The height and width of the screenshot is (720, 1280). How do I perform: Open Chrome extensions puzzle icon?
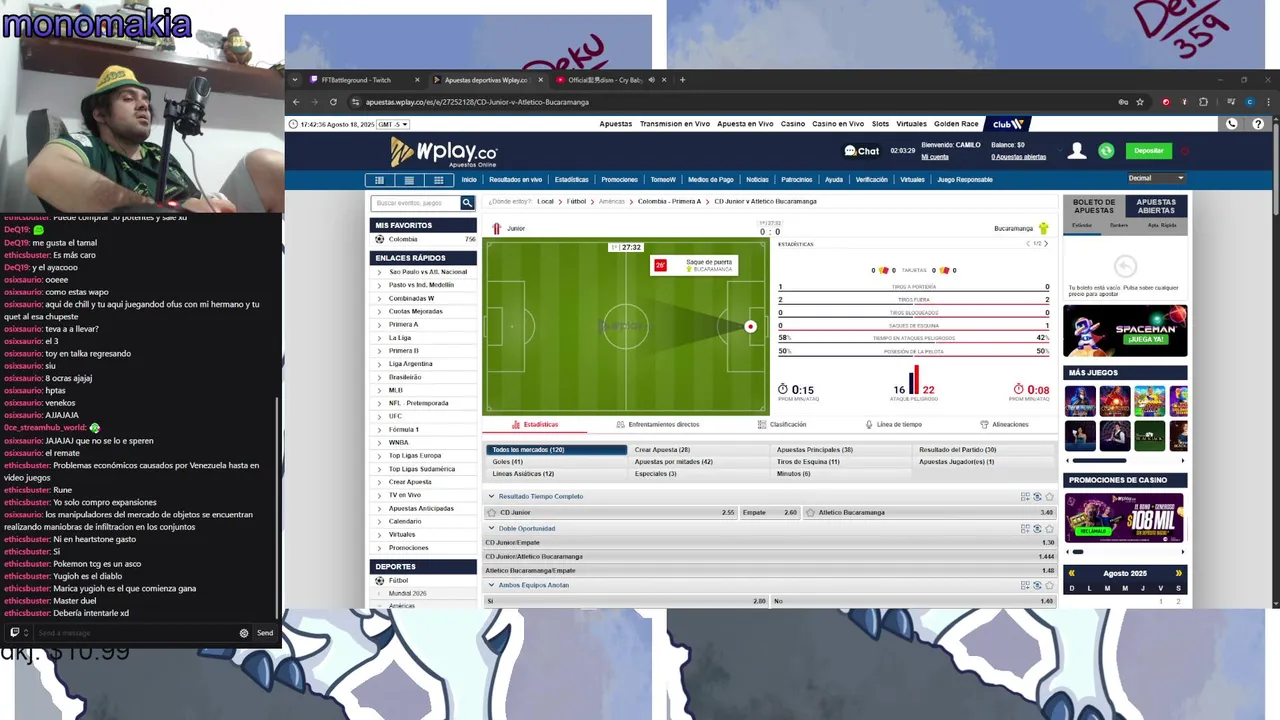[1203, 102]
